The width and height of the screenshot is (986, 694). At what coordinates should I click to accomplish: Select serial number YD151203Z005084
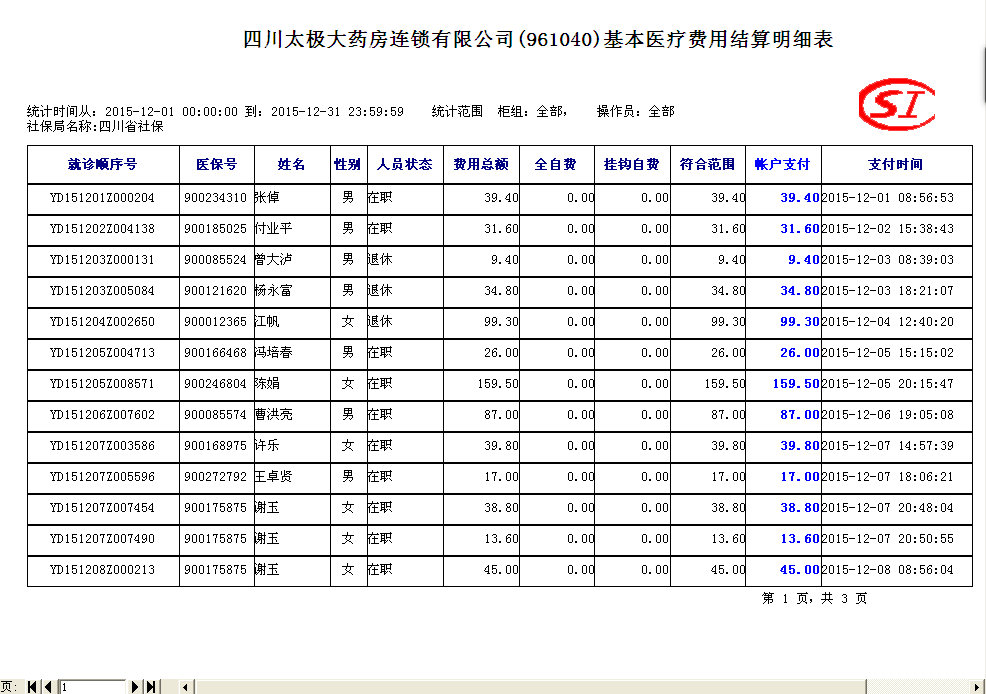tap(102, 291)
